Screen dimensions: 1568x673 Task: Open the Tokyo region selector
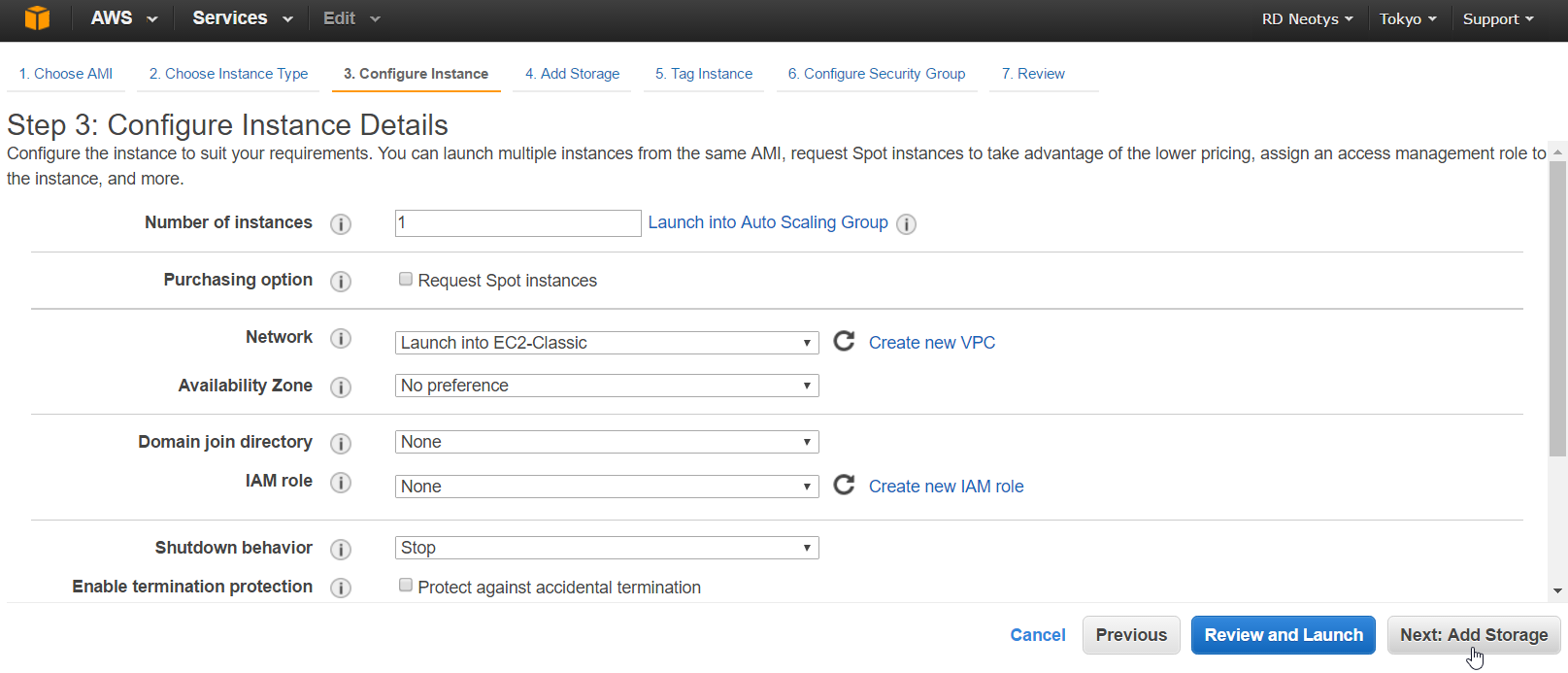[1408, 19]
